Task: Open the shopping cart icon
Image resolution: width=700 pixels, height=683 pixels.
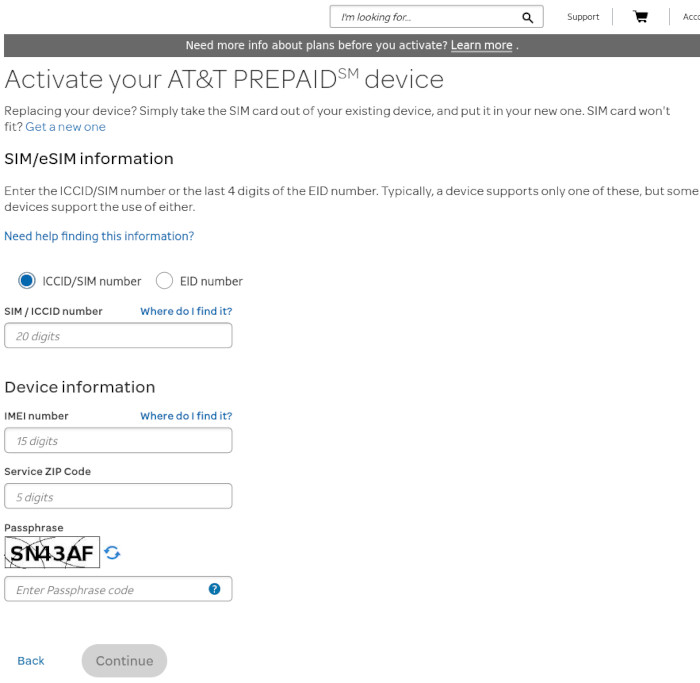Action: 640,17
